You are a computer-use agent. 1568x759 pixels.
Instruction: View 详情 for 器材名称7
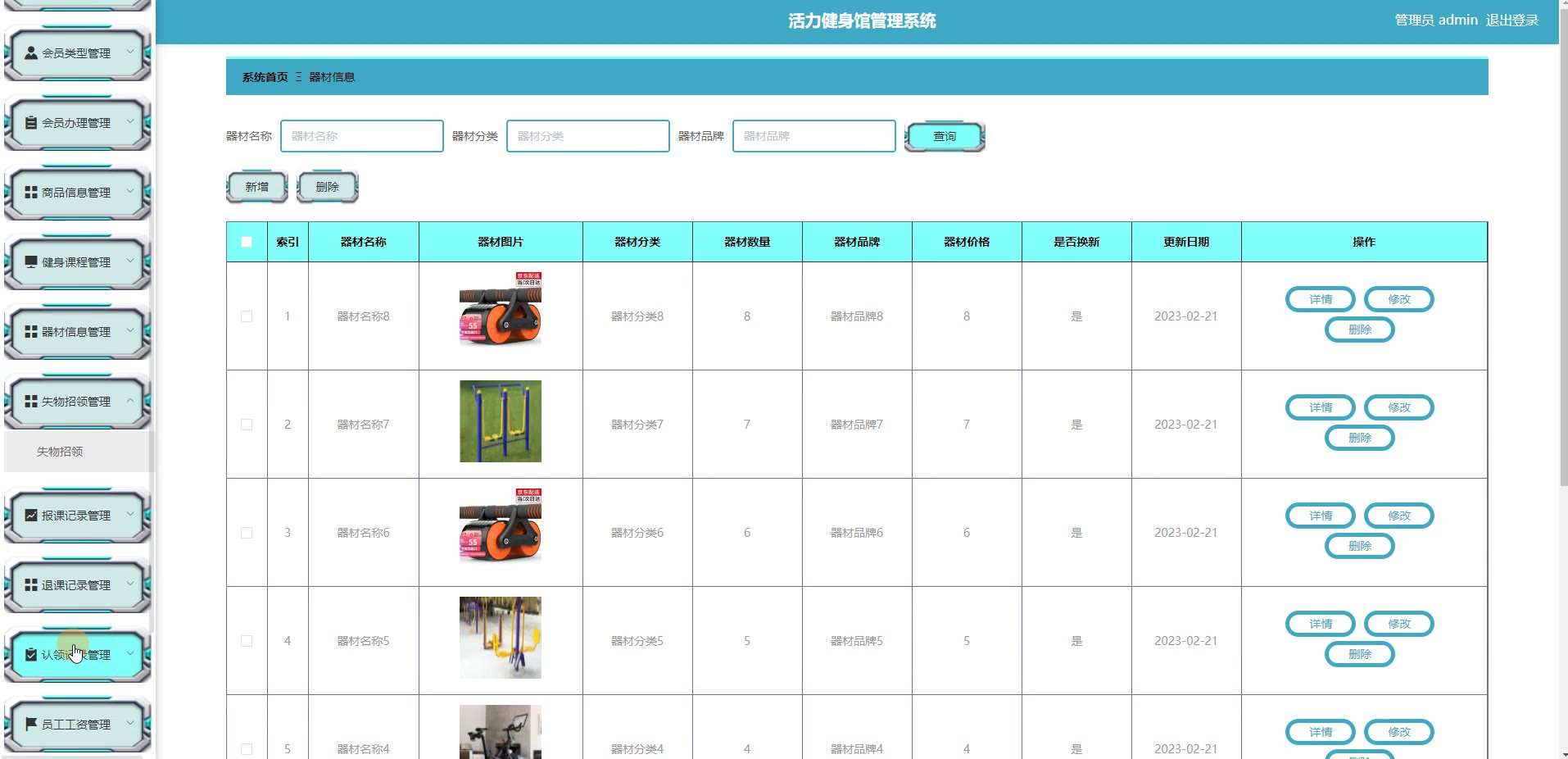coord(1321,407)
